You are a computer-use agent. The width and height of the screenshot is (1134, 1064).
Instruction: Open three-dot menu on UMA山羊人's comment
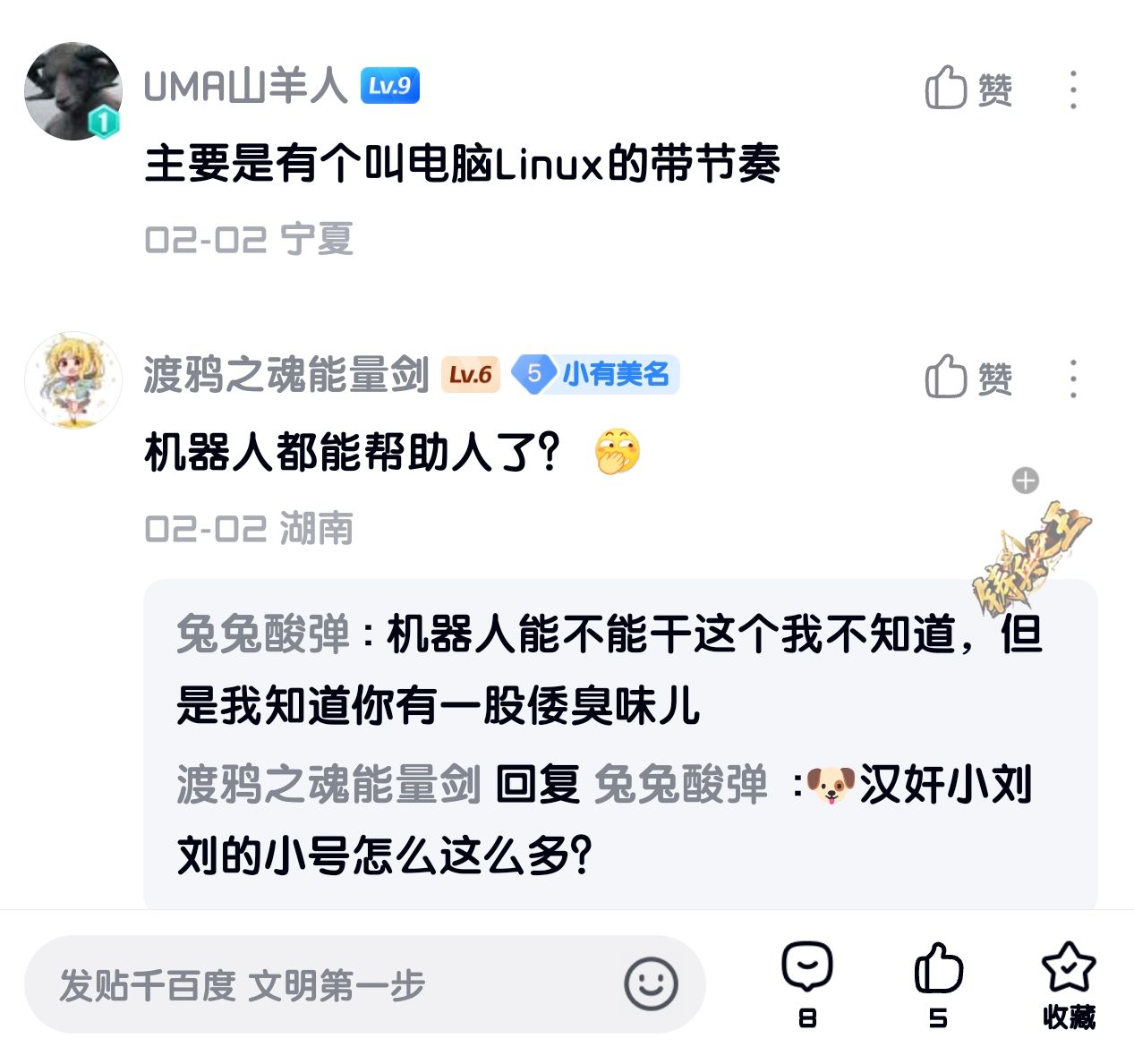click(1073, 89)
